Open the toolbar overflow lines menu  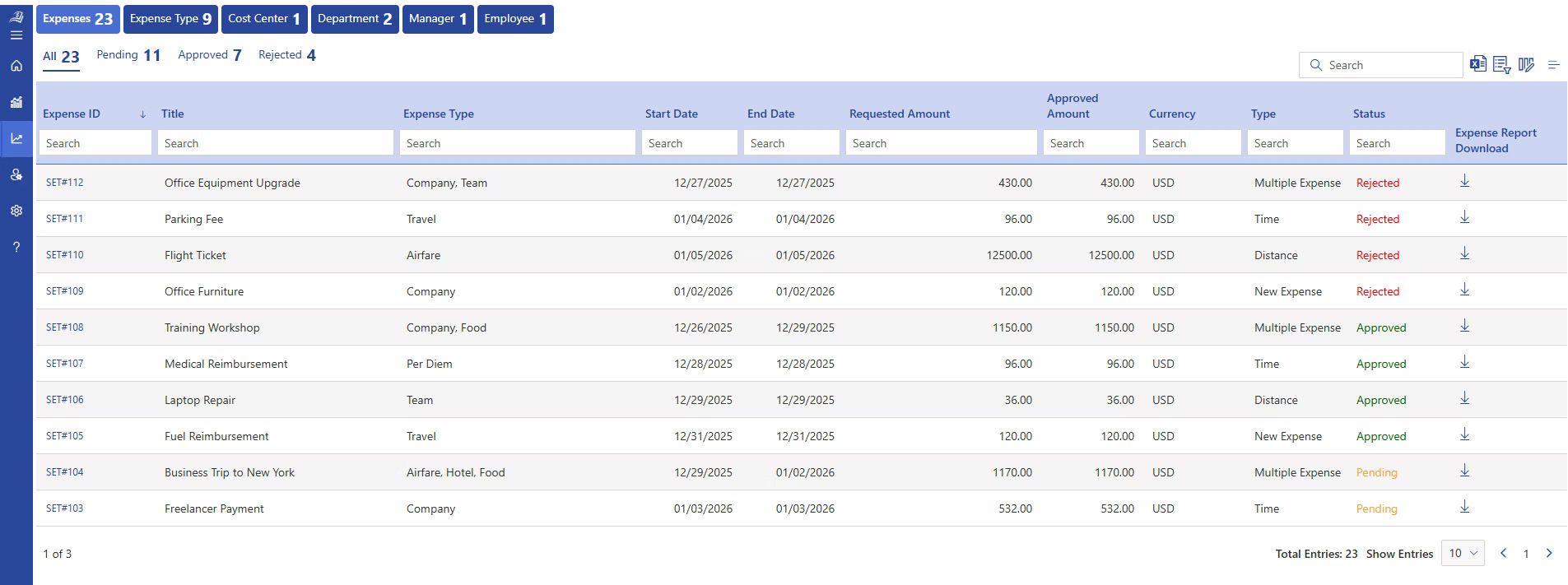1553,65
